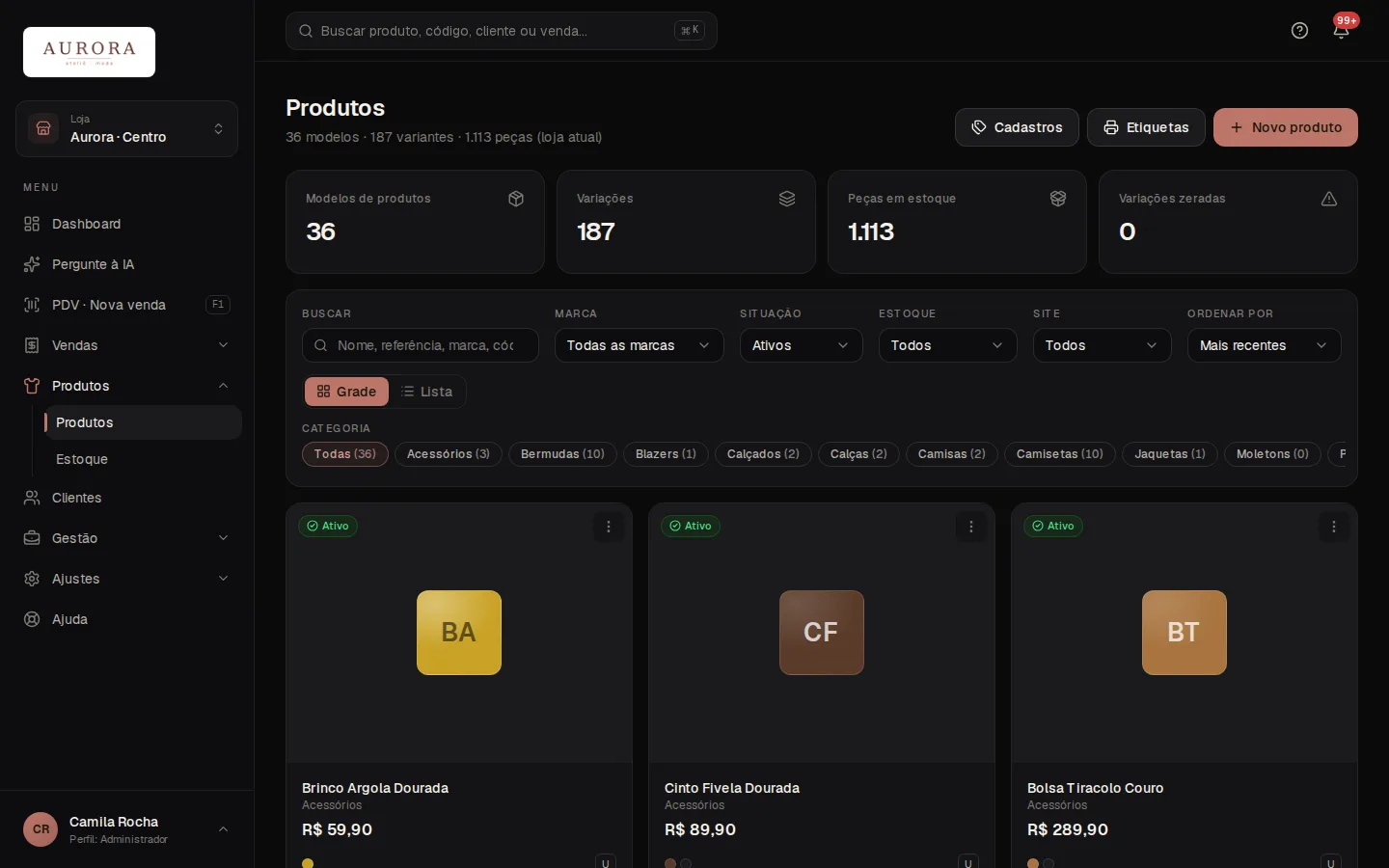Open the Mais recentes sort dropdown
This screenshot has height=868, width=1389.
(1265, 345)
